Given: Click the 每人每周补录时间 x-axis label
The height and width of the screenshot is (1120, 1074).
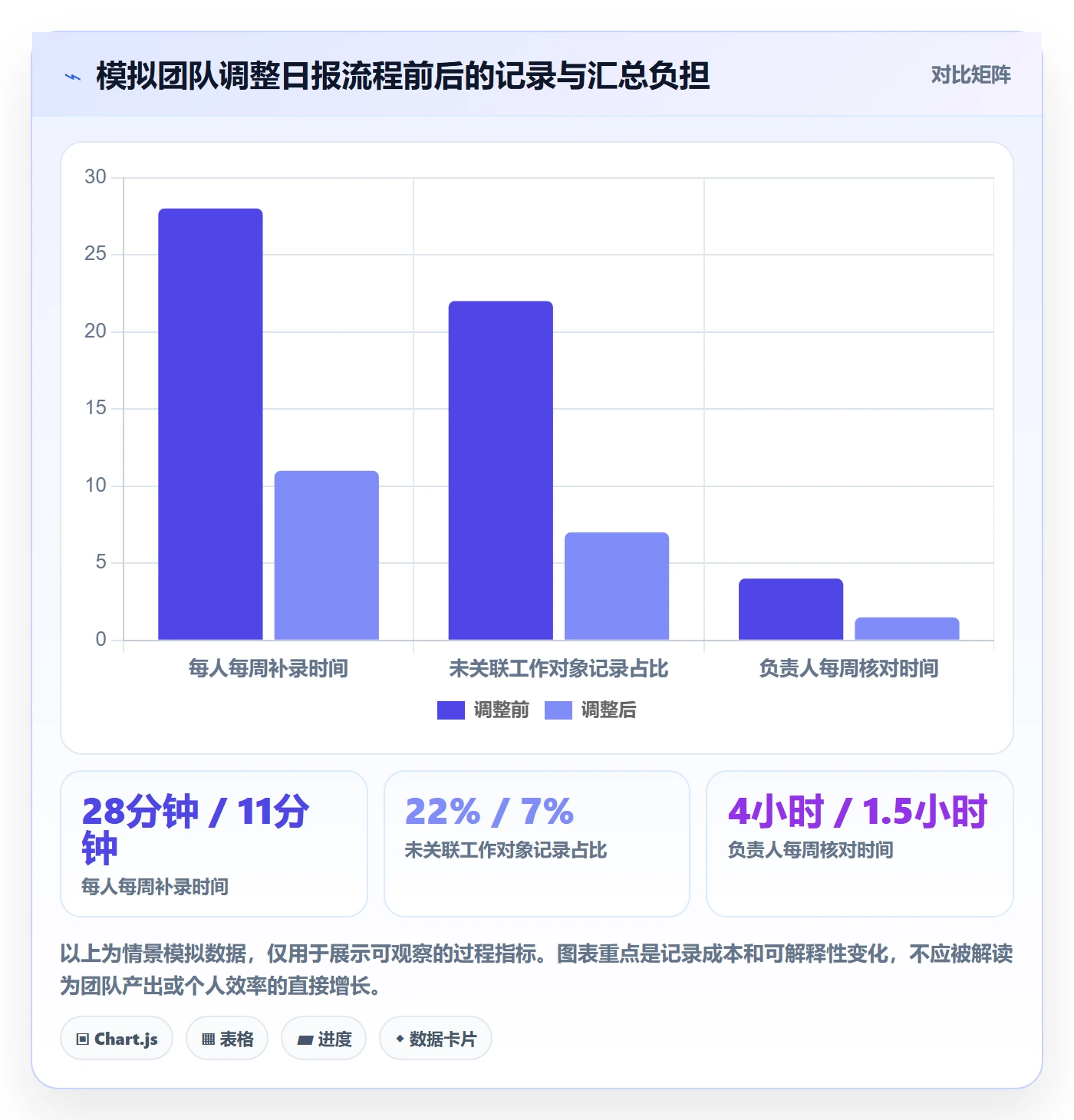Looking at the screenshot, I should 268,669.
